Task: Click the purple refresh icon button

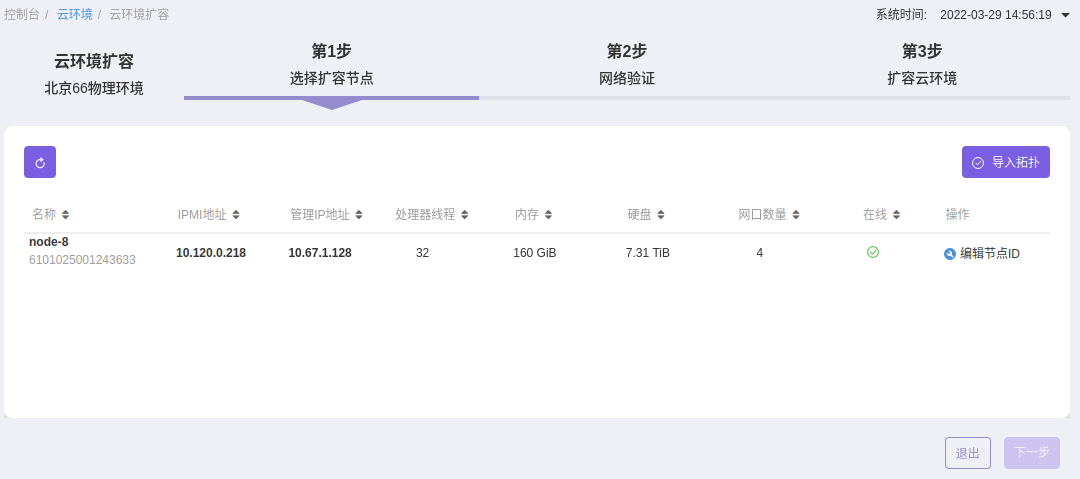Action: pyautogui.click(x=40, y=162)
